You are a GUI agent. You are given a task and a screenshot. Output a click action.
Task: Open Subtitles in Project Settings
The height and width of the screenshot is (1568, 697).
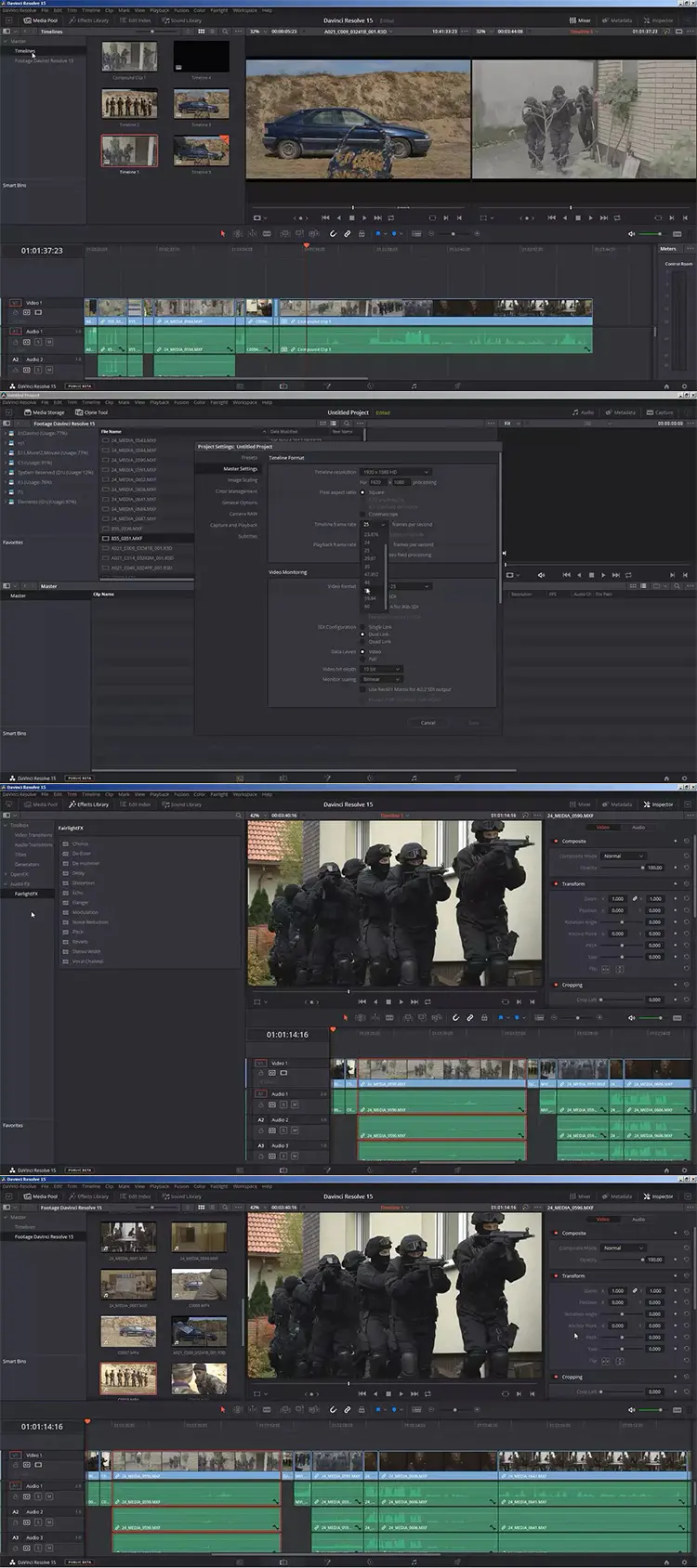(248, 536)
